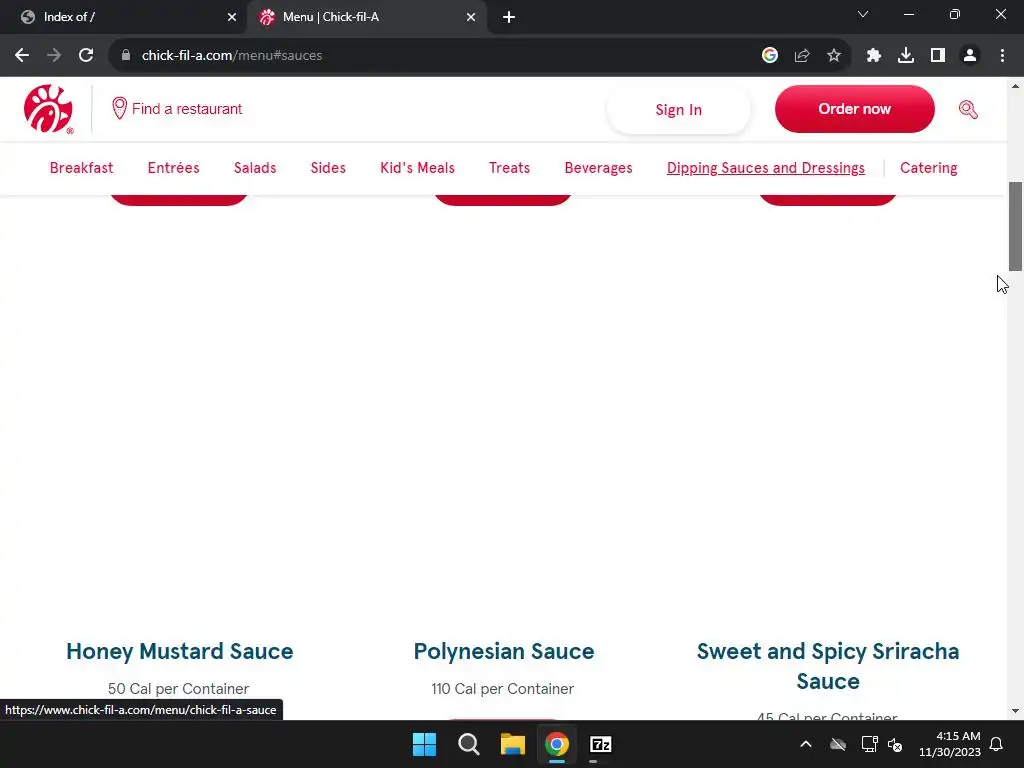Image resolution: width=1024 pixels, height=768 pixels.
Task: Open Polynesian Sauce item
Action: tap(504, 651)
